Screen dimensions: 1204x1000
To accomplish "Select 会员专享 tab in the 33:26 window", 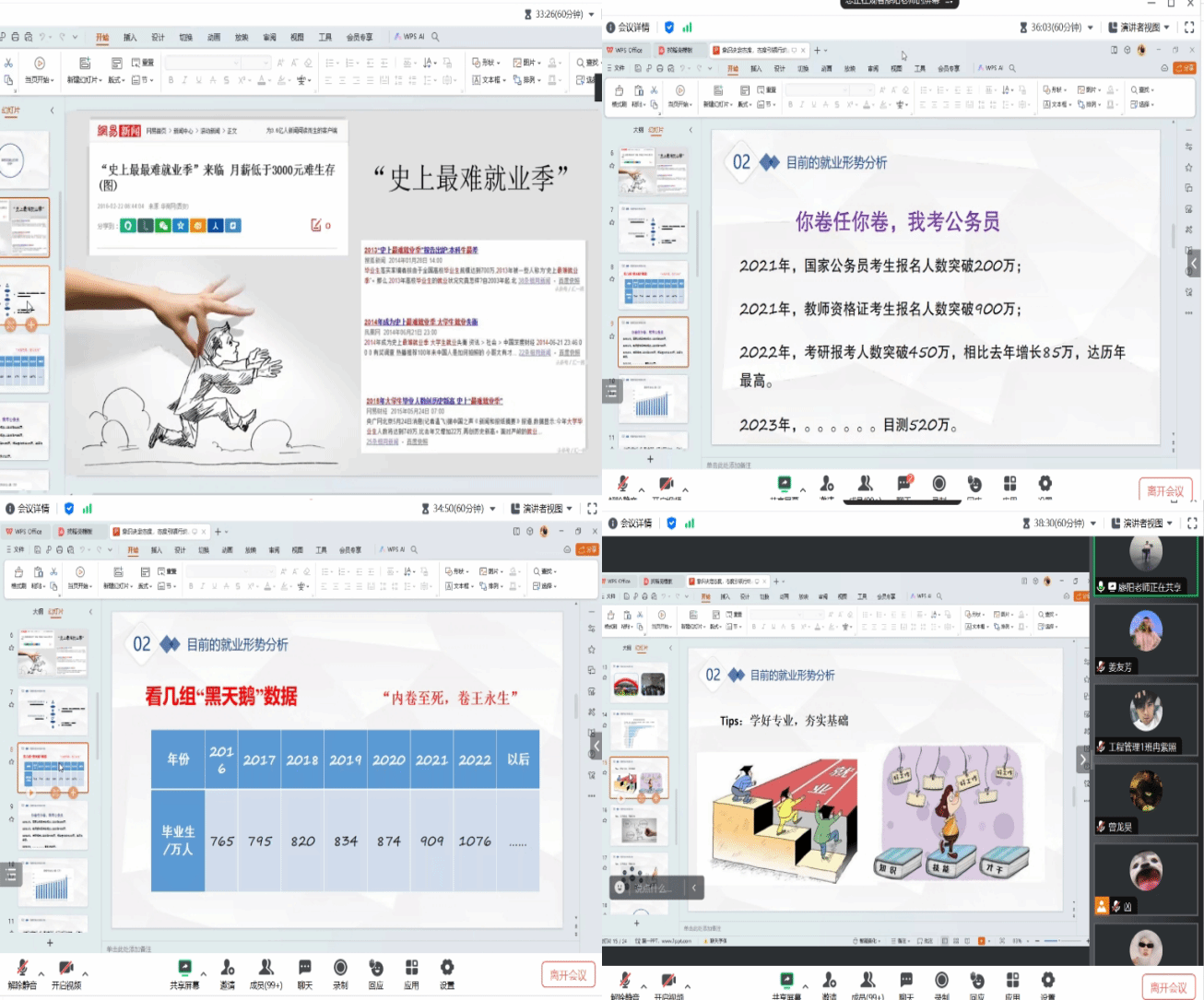I will pos(360,38).
